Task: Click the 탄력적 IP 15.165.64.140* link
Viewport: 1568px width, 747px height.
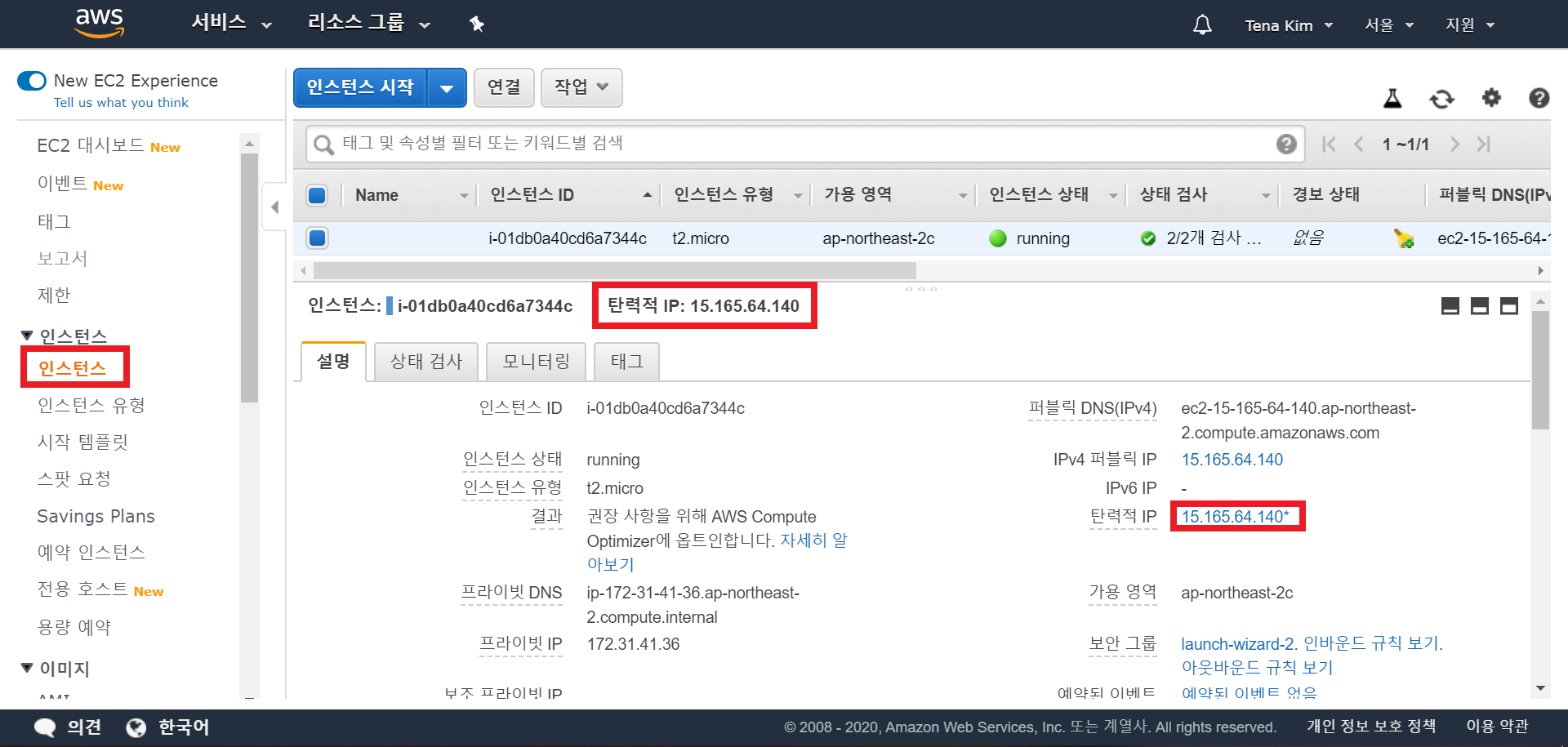Action: click(x=1236, y=517)
